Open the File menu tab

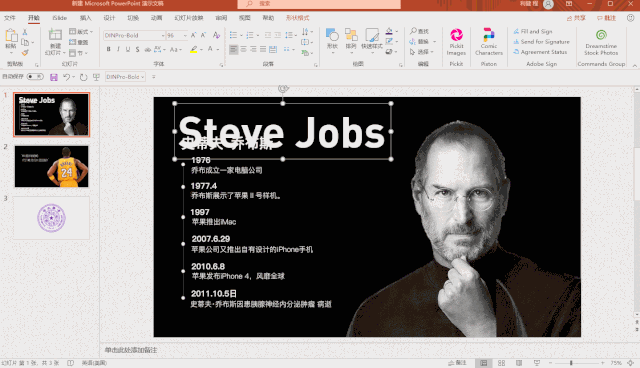[9, 18]
